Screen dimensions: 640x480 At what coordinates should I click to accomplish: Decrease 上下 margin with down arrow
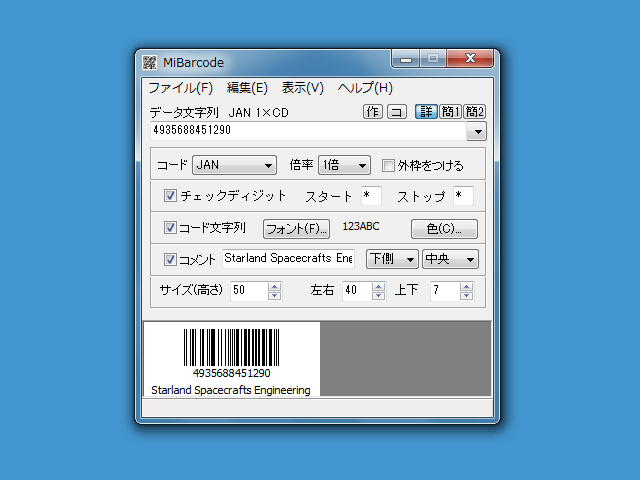[x=466, y=296]
